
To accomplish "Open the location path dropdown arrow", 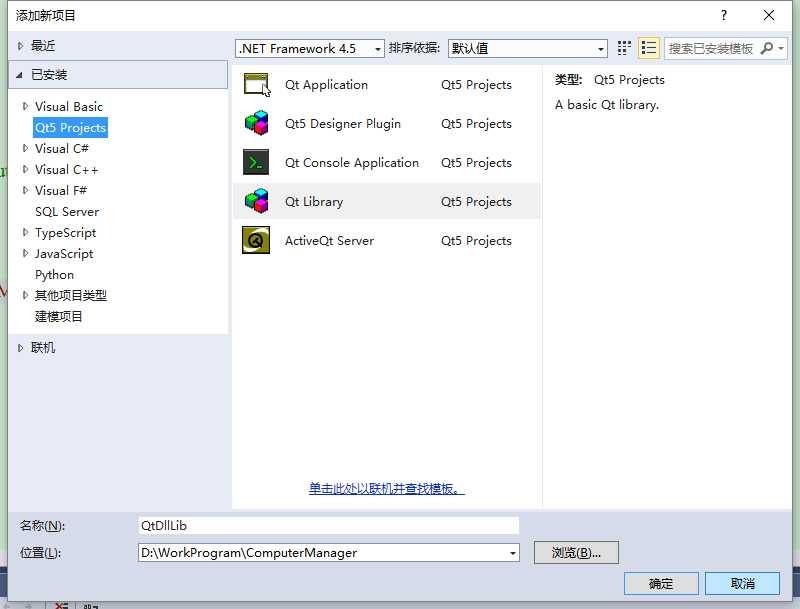I will click(512, 553).
